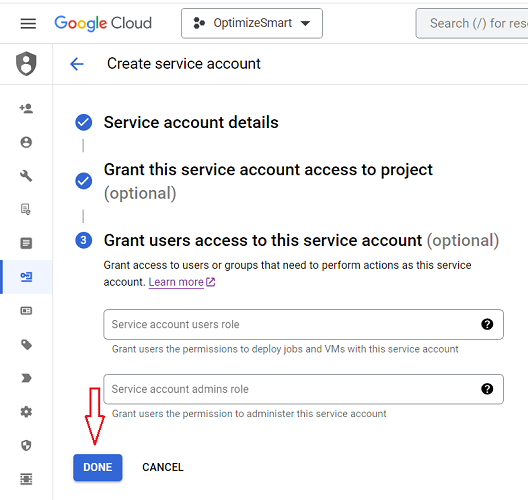Viewport: 528px width, 500px height.
Task: Open the IAM add-person sidebar icon
Action: [26, 108]
